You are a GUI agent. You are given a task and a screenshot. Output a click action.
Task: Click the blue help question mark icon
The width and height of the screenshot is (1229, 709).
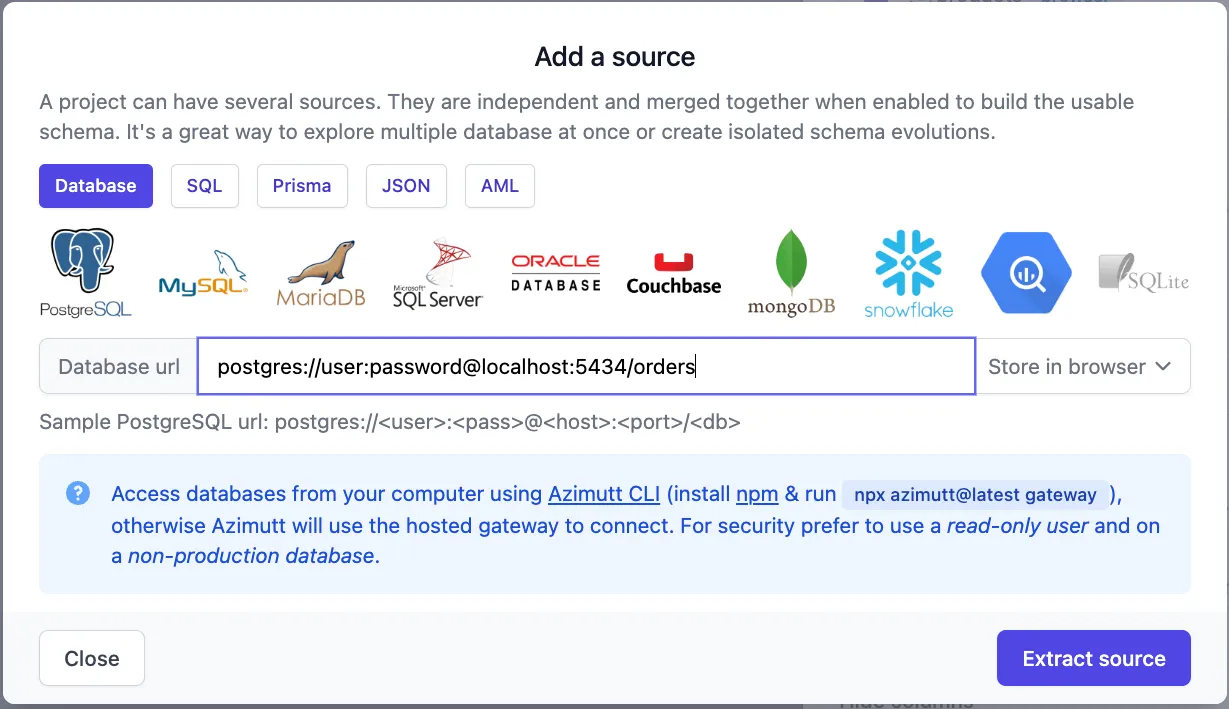click(78, 493)
